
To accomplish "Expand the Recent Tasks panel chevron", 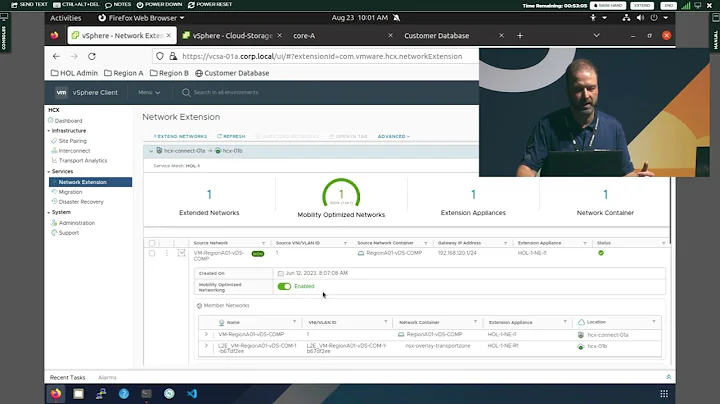I will pos(669,377).
